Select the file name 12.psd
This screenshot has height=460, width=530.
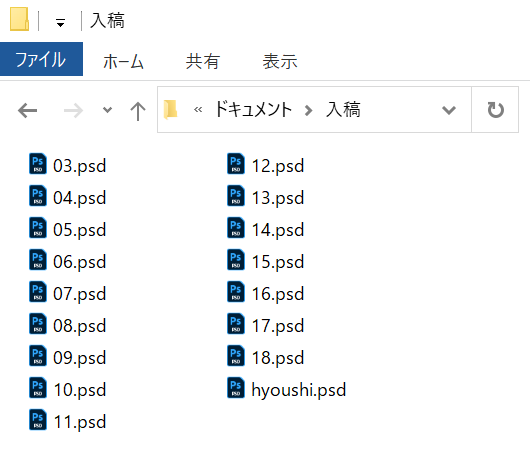click(x=278, y=166)
